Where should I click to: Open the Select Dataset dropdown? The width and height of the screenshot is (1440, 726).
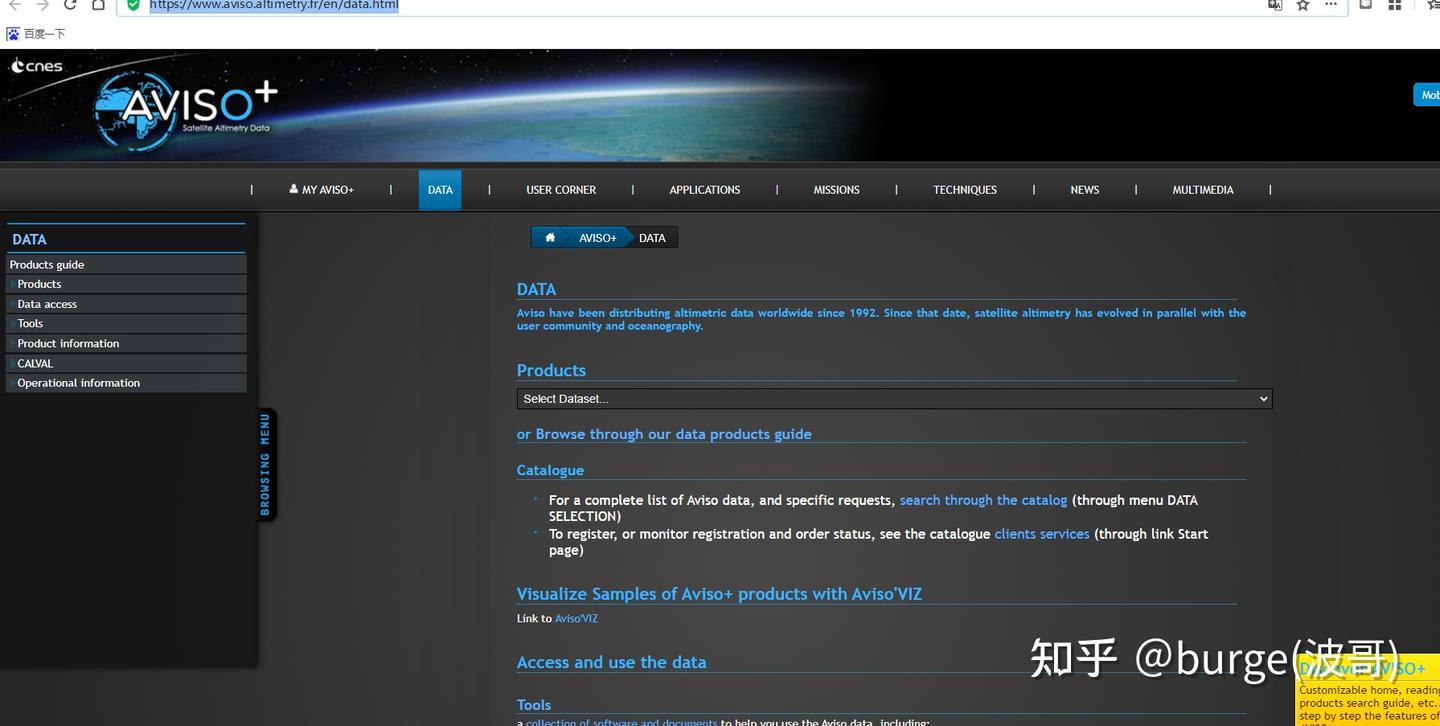tap(893, 398)
